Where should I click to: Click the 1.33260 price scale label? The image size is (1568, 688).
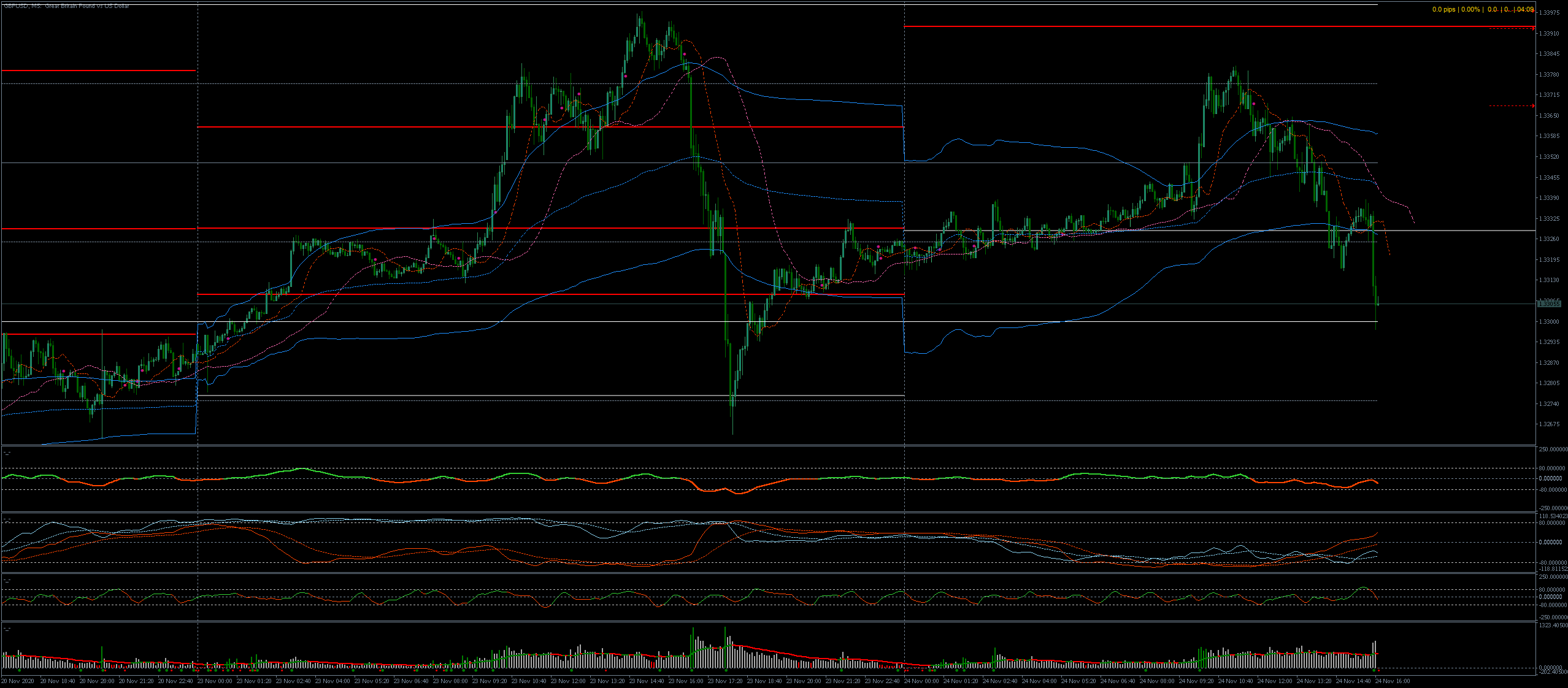[x=1550, y=239]
